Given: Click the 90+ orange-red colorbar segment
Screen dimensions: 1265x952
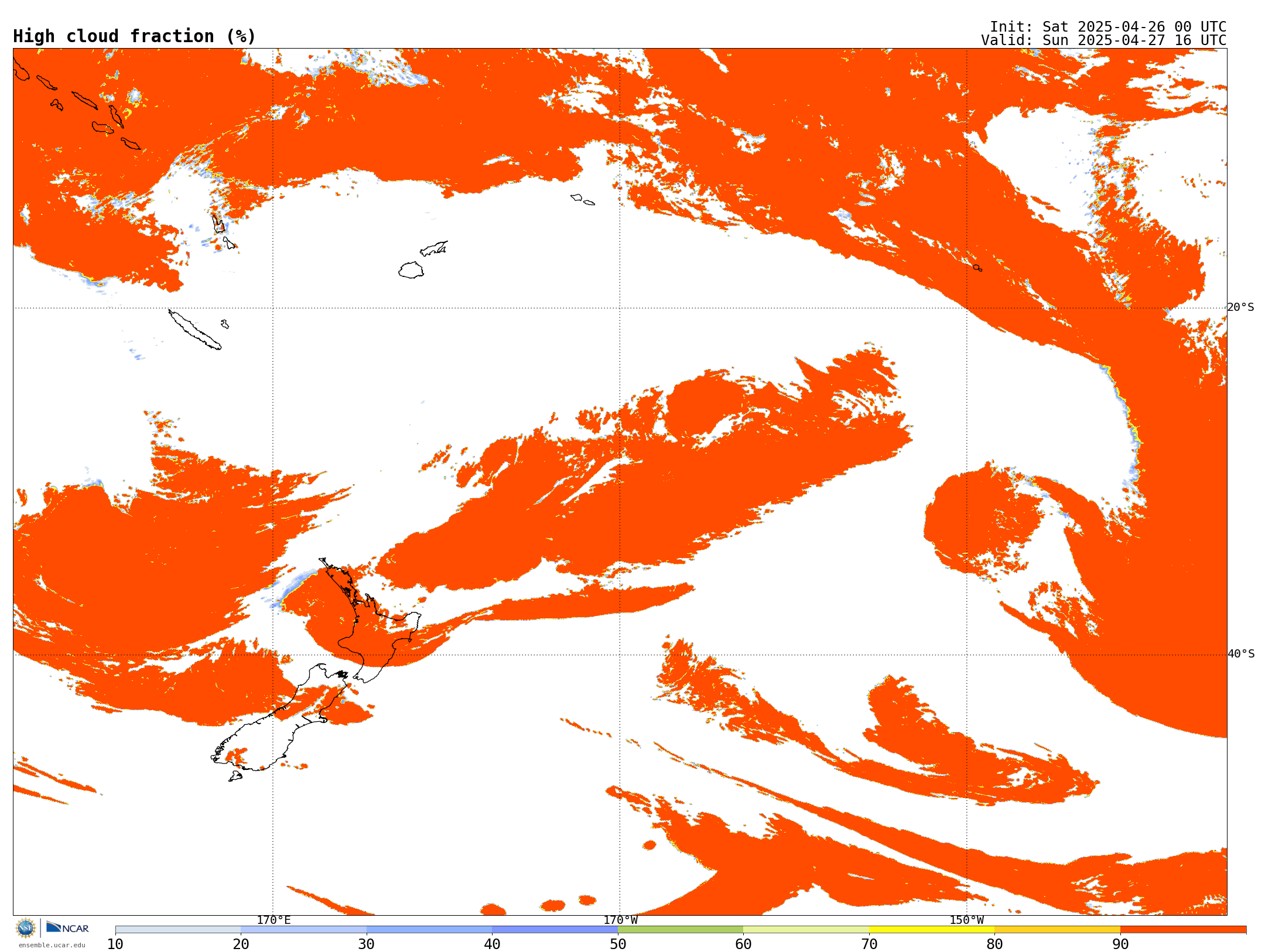Looking at the screenshot, I should coord(1183,930).
